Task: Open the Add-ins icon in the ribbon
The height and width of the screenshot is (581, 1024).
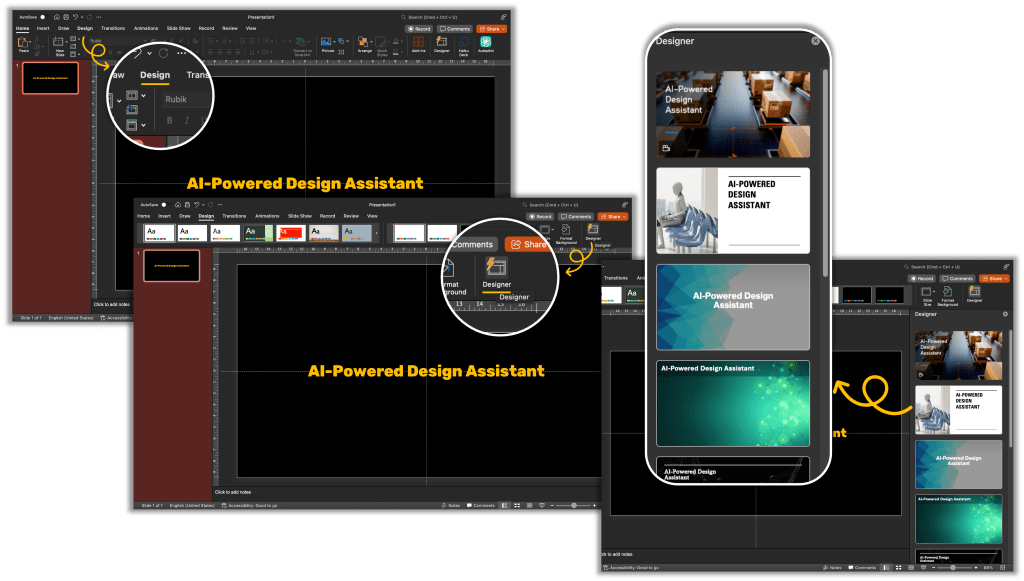Action: pos(418,43)
